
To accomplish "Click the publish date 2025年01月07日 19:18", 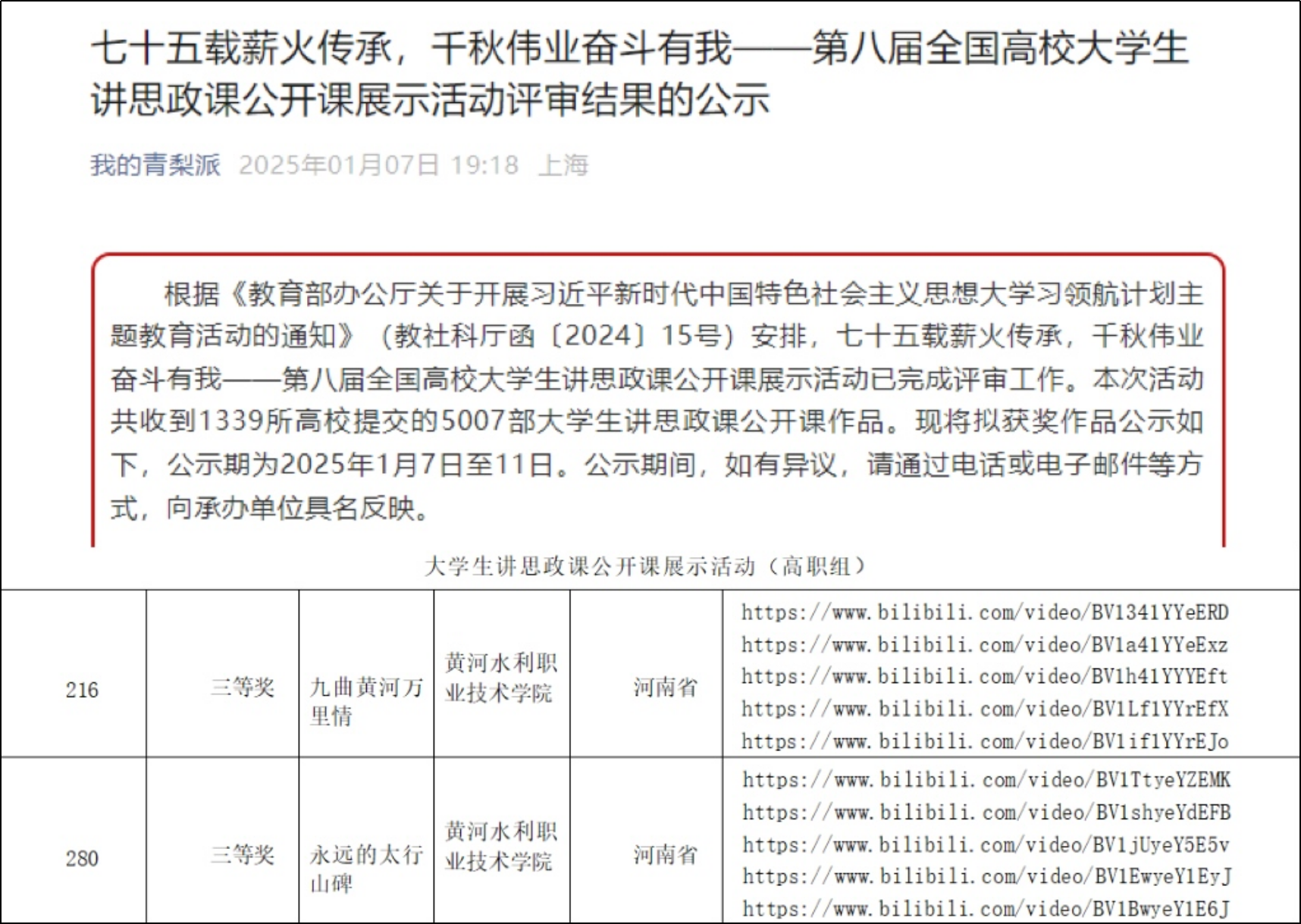I will point(378,164).
